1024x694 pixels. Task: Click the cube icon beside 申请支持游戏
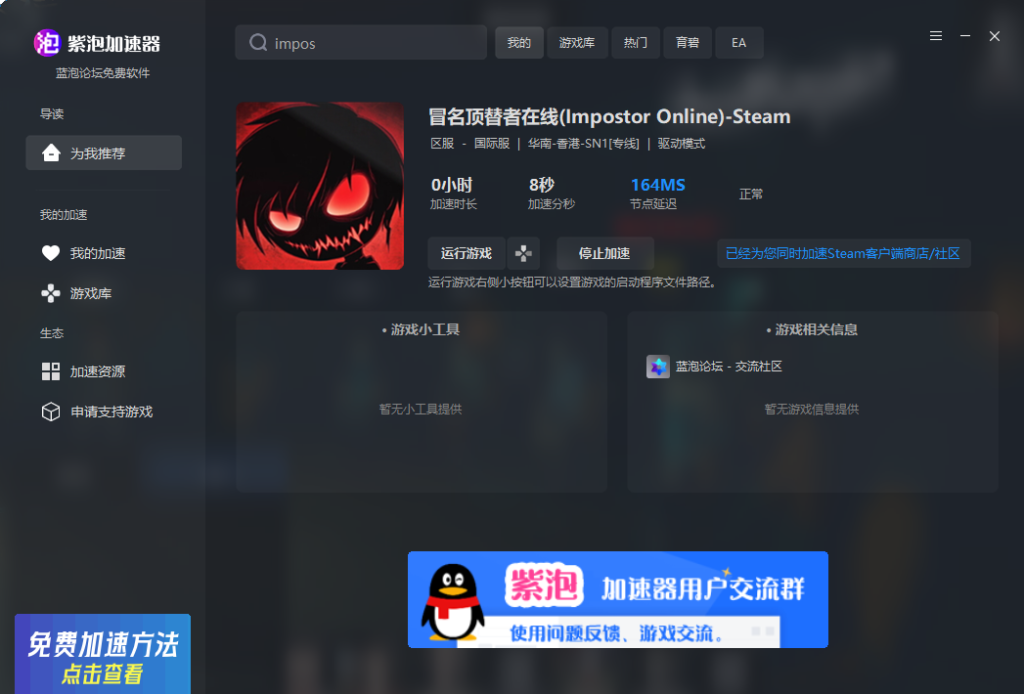(x=51, y=411)
